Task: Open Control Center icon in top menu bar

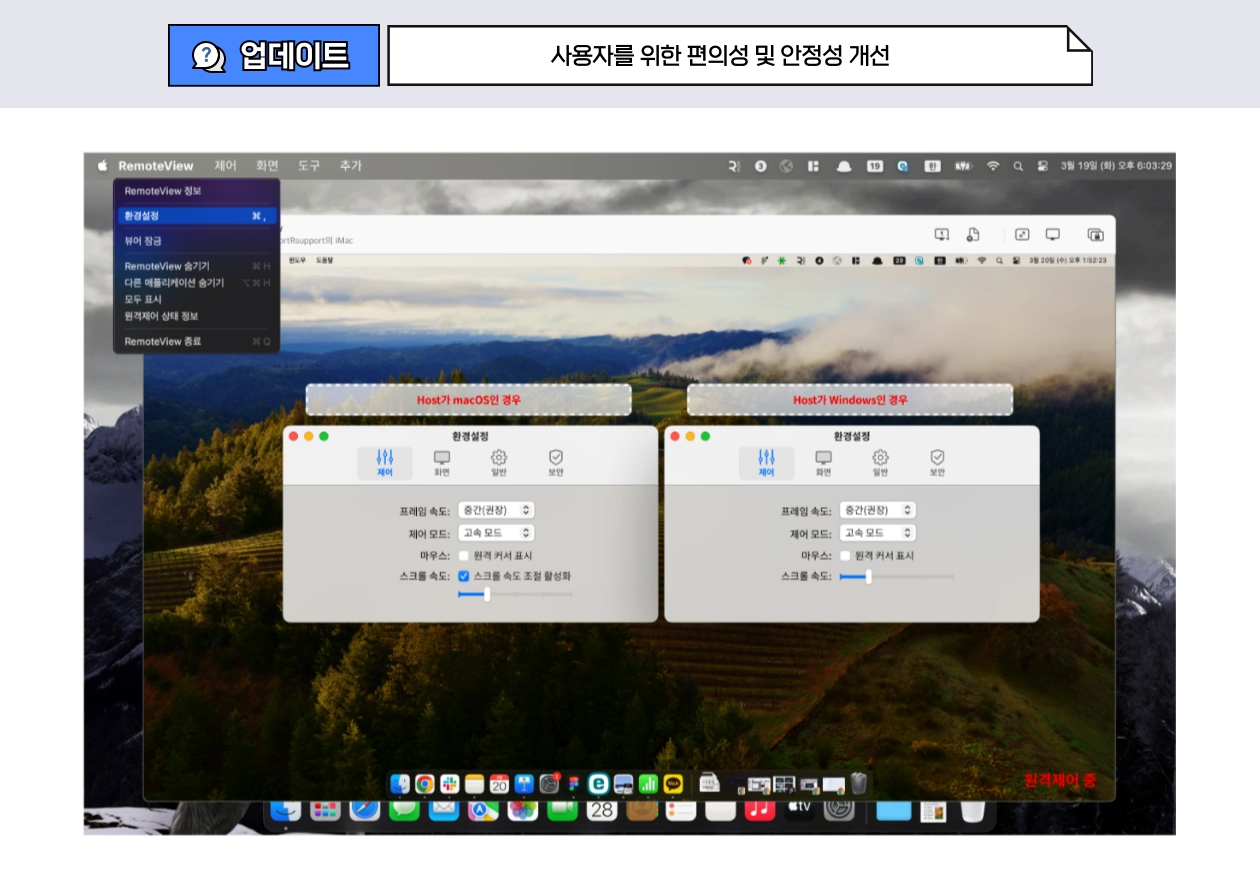Action: coord(1042,166)
